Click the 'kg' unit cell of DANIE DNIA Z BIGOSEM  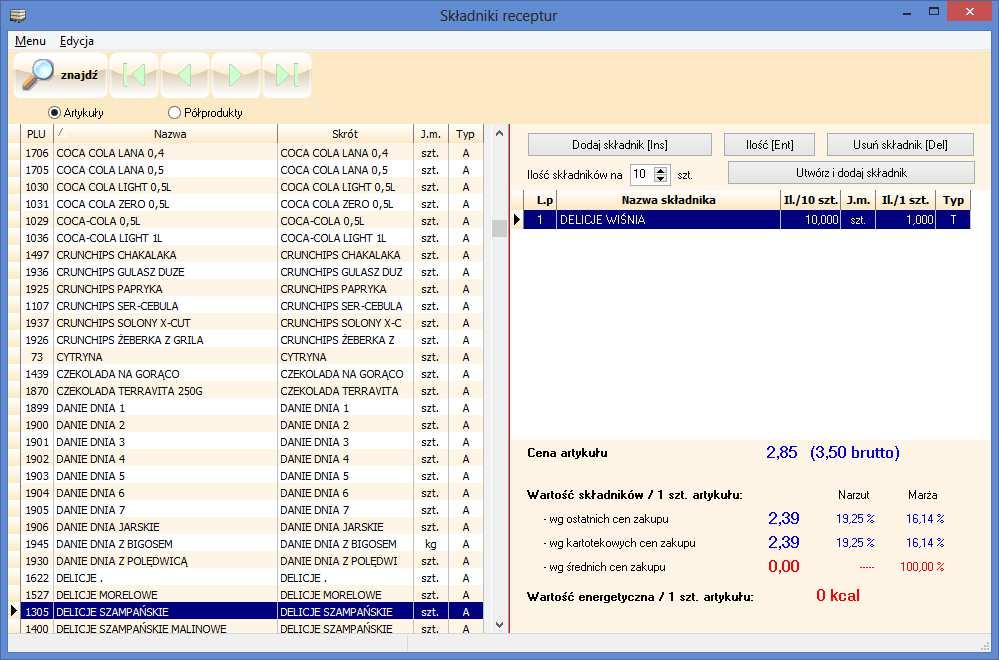tap(431, 544)
